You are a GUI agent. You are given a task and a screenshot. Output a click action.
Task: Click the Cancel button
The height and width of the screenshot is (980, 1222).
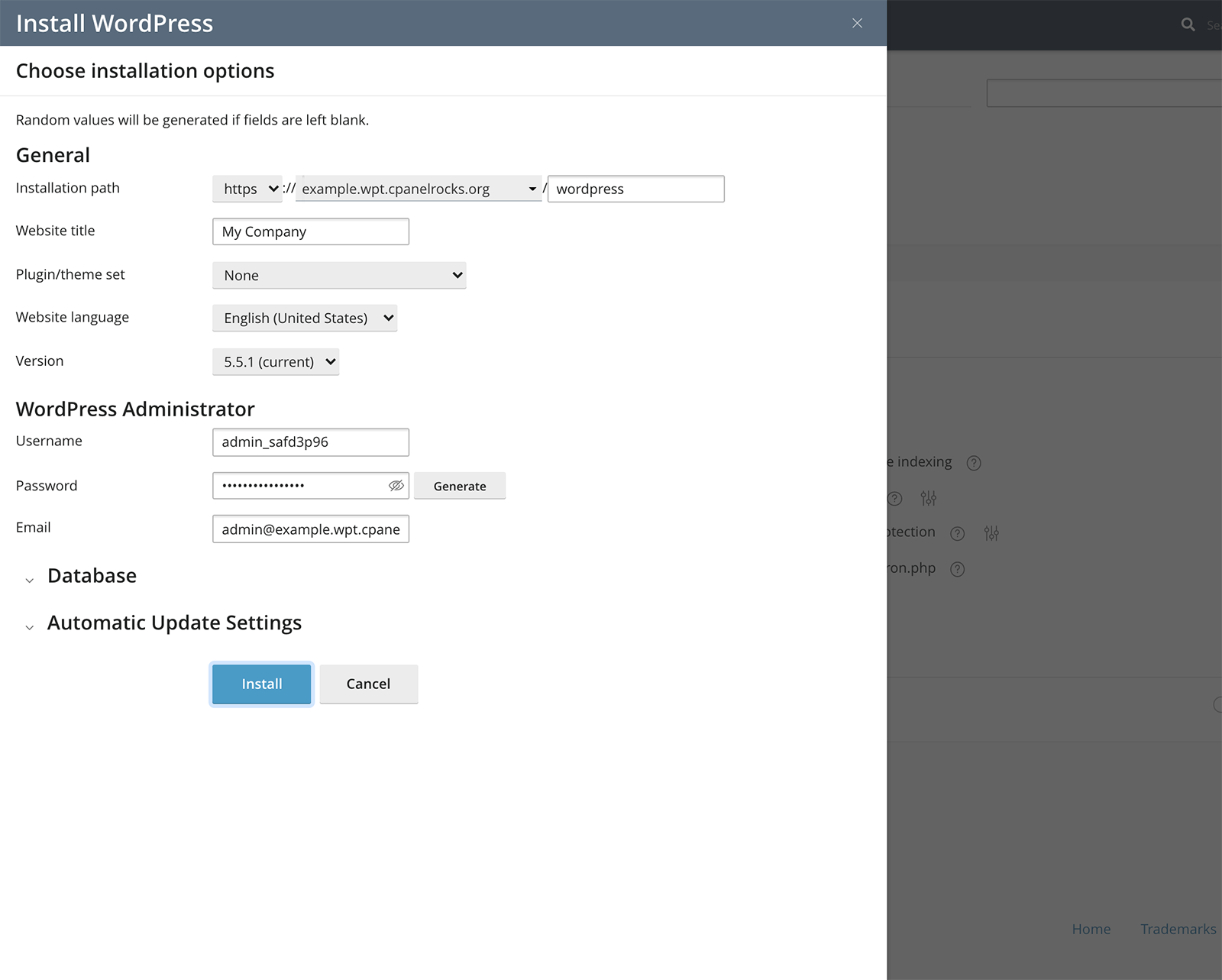368,684
